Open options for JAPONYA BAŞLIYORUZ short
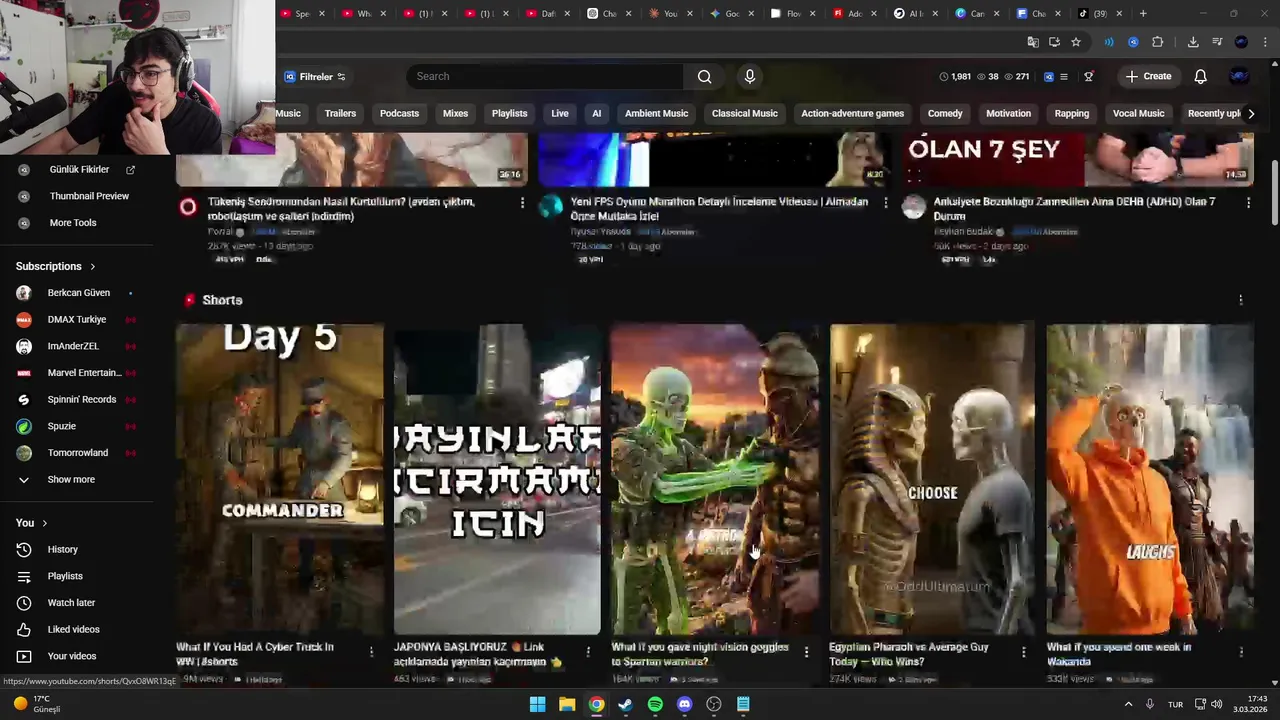Viewport: 1280px width, 720px height. [588, 652]
